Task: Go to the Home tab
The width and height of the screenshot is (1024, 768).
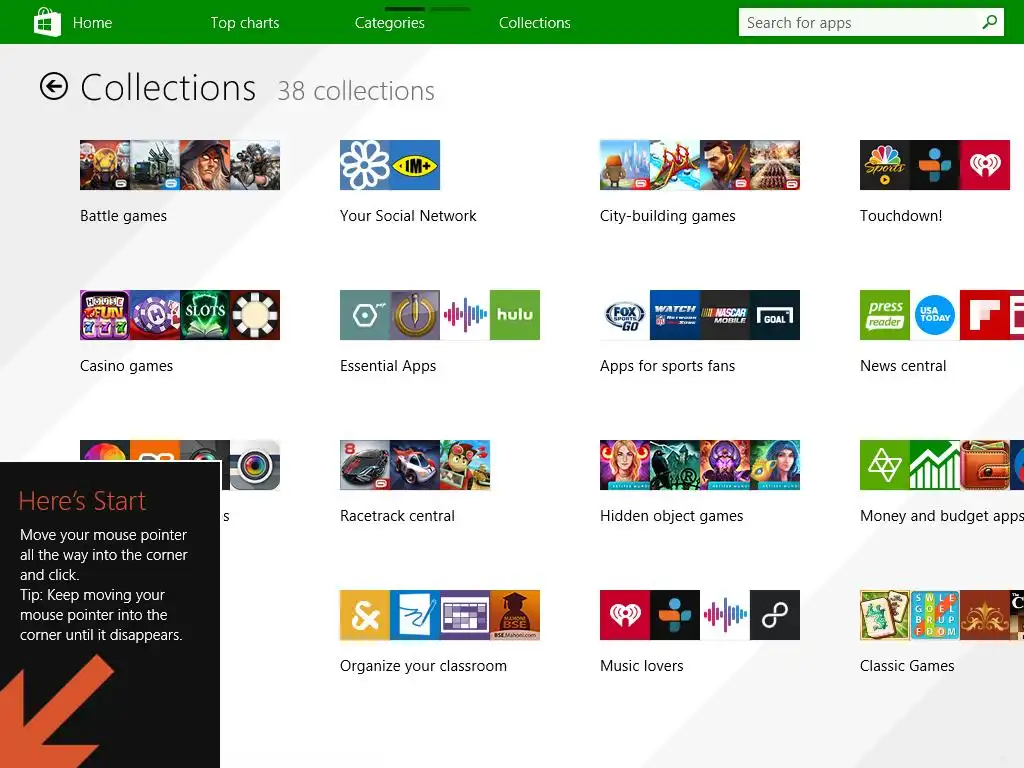Action: (x=92, y=23)
